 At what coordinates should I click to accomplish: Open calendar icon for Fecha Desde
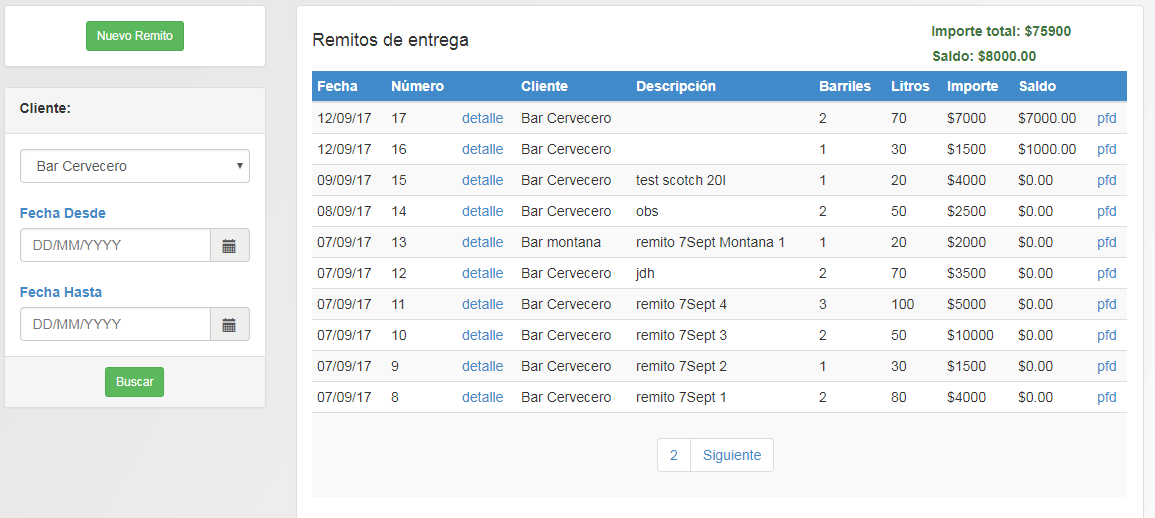coord(229,245)
